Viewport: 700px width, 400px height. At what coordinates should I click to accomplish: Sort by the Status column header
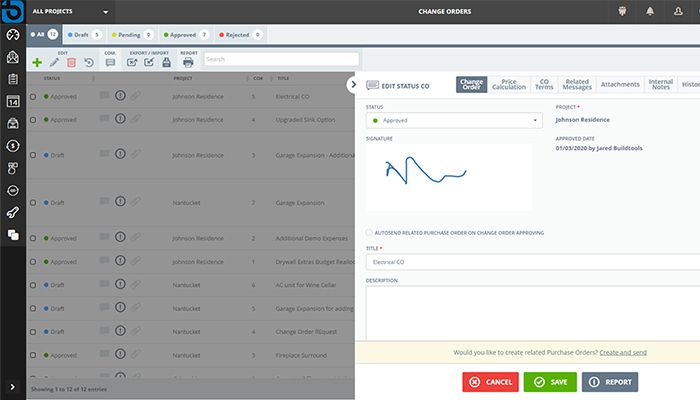point(52,78)
